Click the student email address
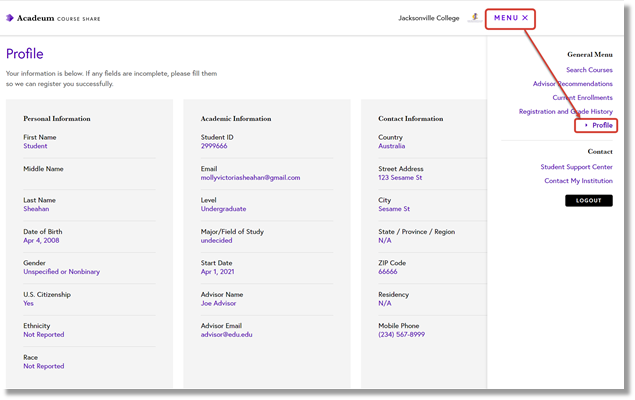Viewport: 635px width, 400px height. pyautogui.click(x=250, y=178)
